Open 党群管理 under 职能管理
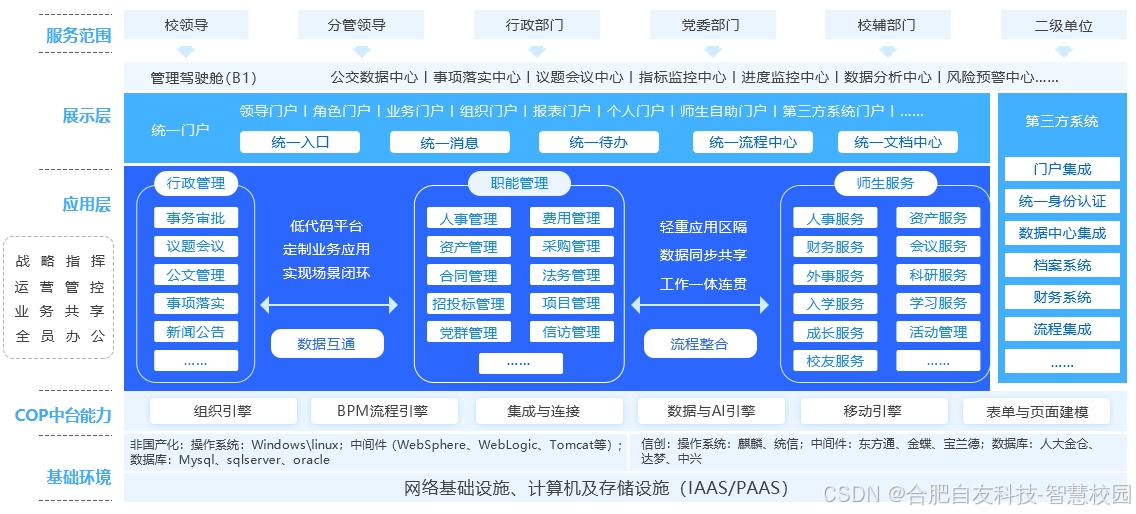The height and width of the screenshot is (514, 1136). point(468,333)
